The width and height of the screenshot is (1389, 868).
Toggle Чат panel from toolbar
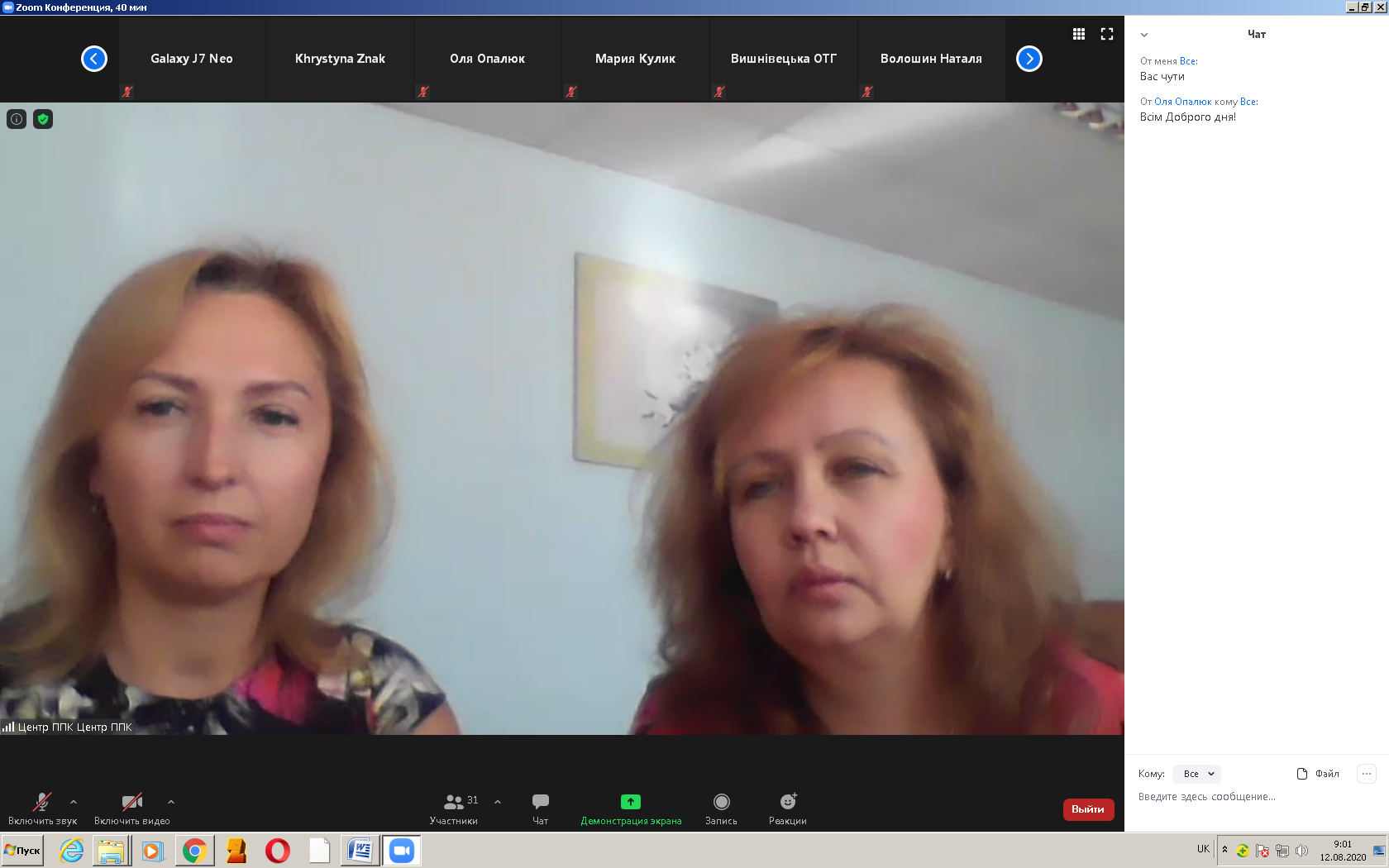point(541,808)
